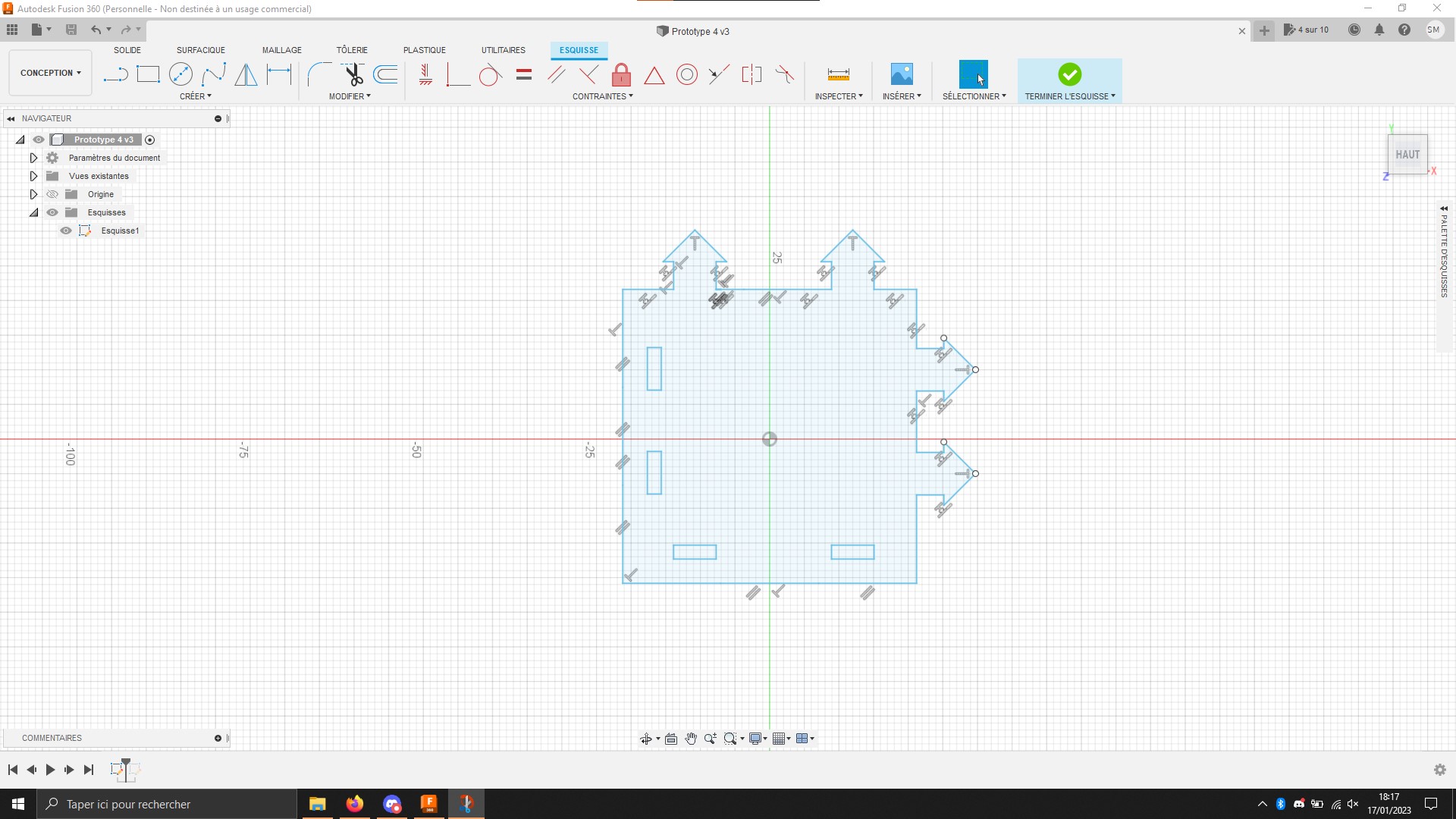Select the Mirror tool icon
The image size is (1456, 819).
246,74
